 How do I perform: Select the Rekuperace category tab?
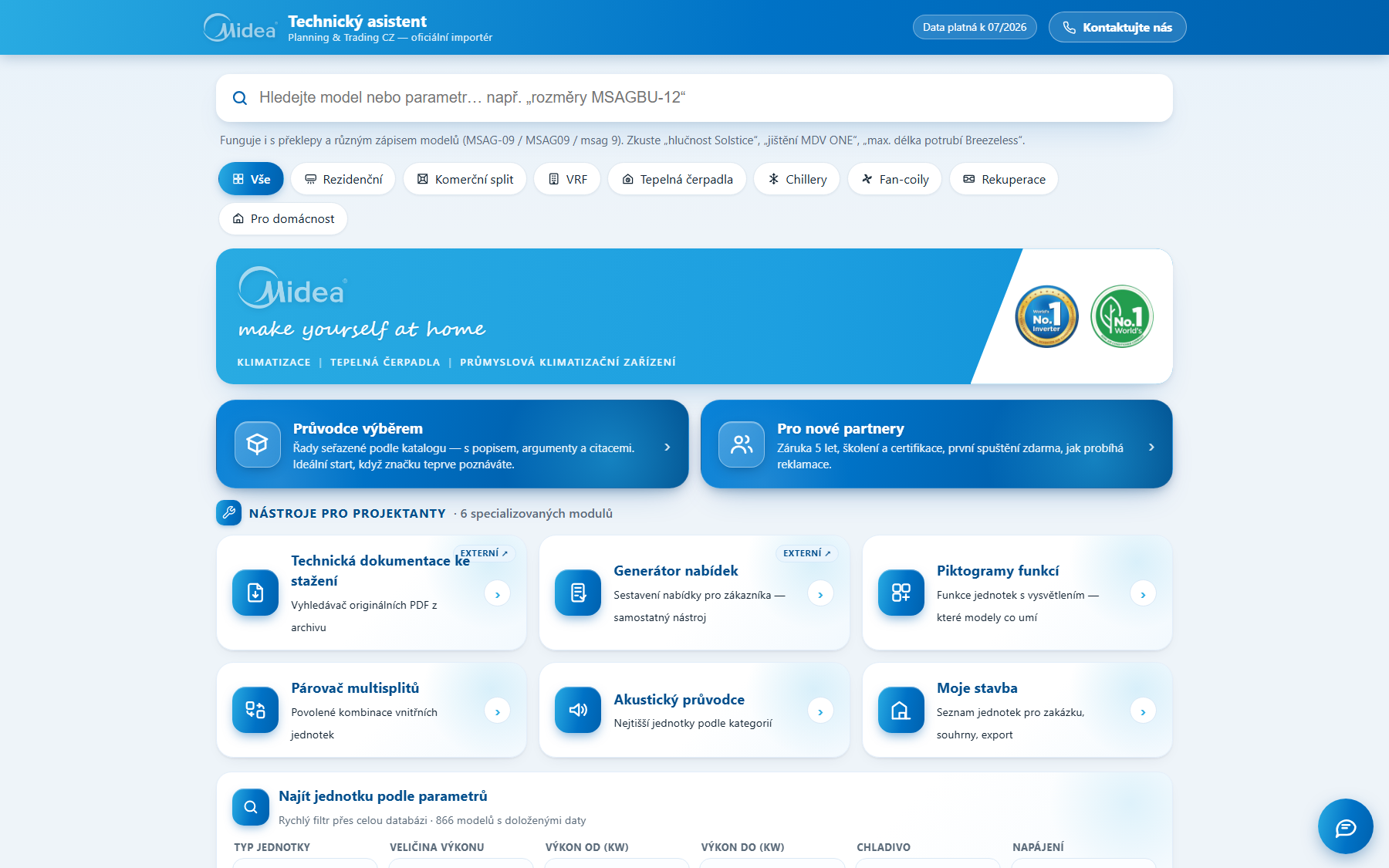pyautogui.click(x=1004, y=179)
